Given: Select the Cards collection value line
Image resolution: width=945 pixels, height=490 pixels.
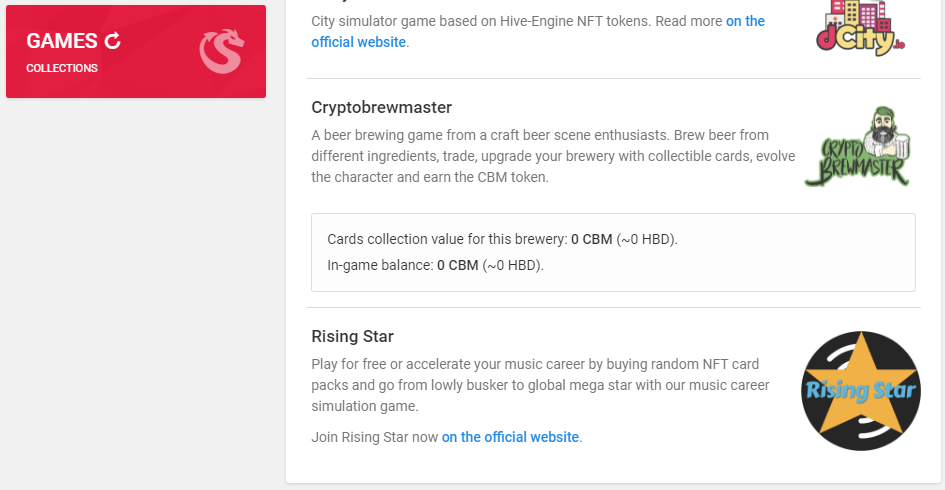Looking at the screenshot, I should pos(502,239).
